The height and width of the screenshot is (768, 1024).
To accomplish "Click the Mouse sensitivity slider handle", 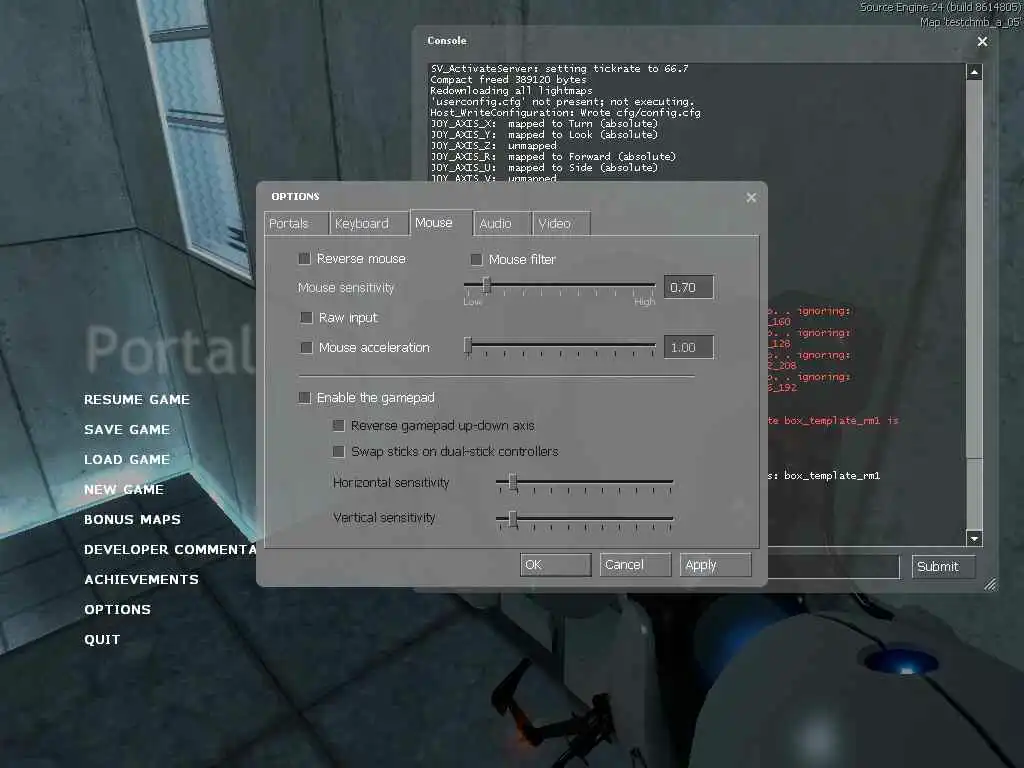I will pyautogui.click(x=487, y=285).
